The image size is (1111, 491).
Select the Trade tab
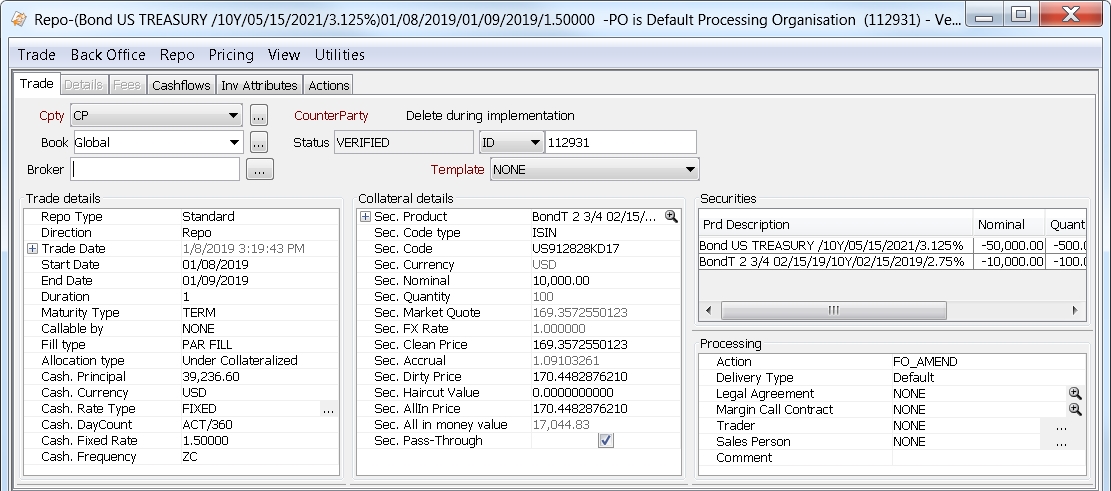(x=36, y=84)
